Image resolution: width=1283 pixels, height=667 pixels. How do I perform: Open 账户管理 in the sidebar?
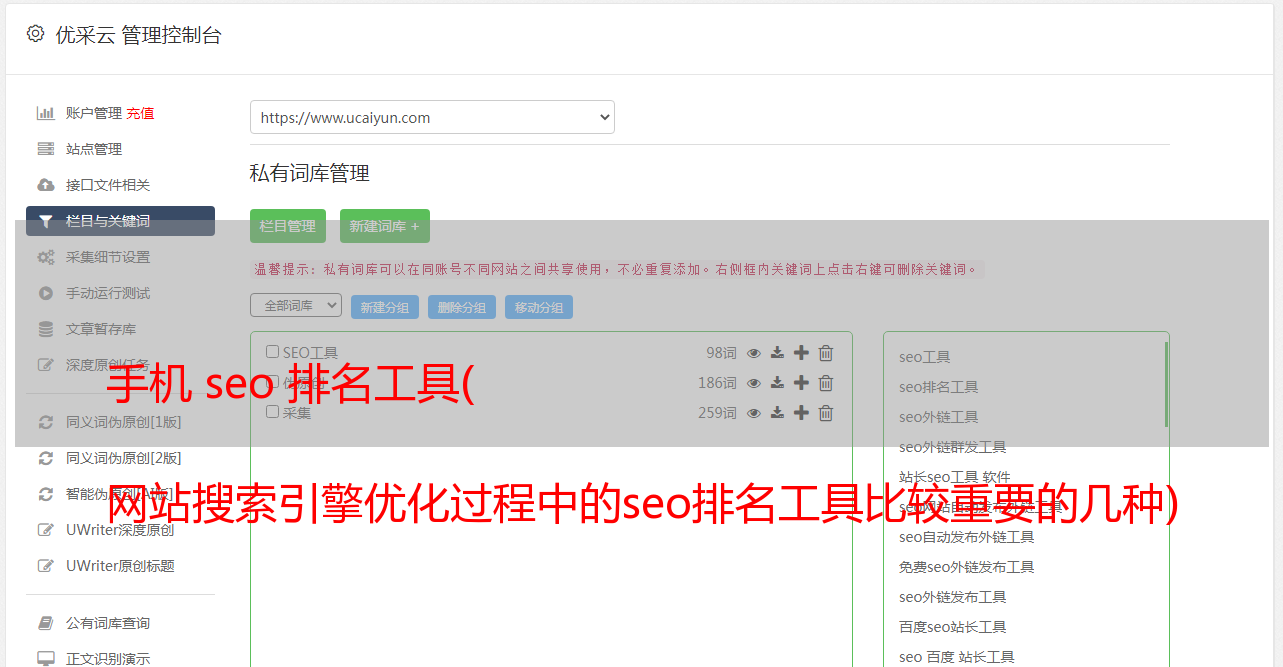94,113
